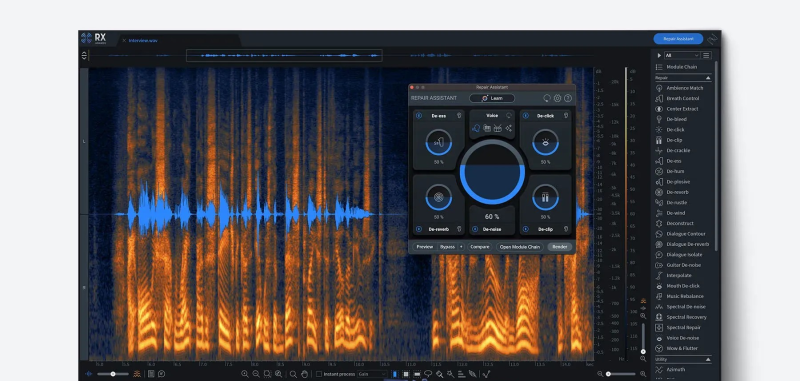Adjust the De-noise main amount dial
This screenshot has width=800, height=381.
(492, 172)
